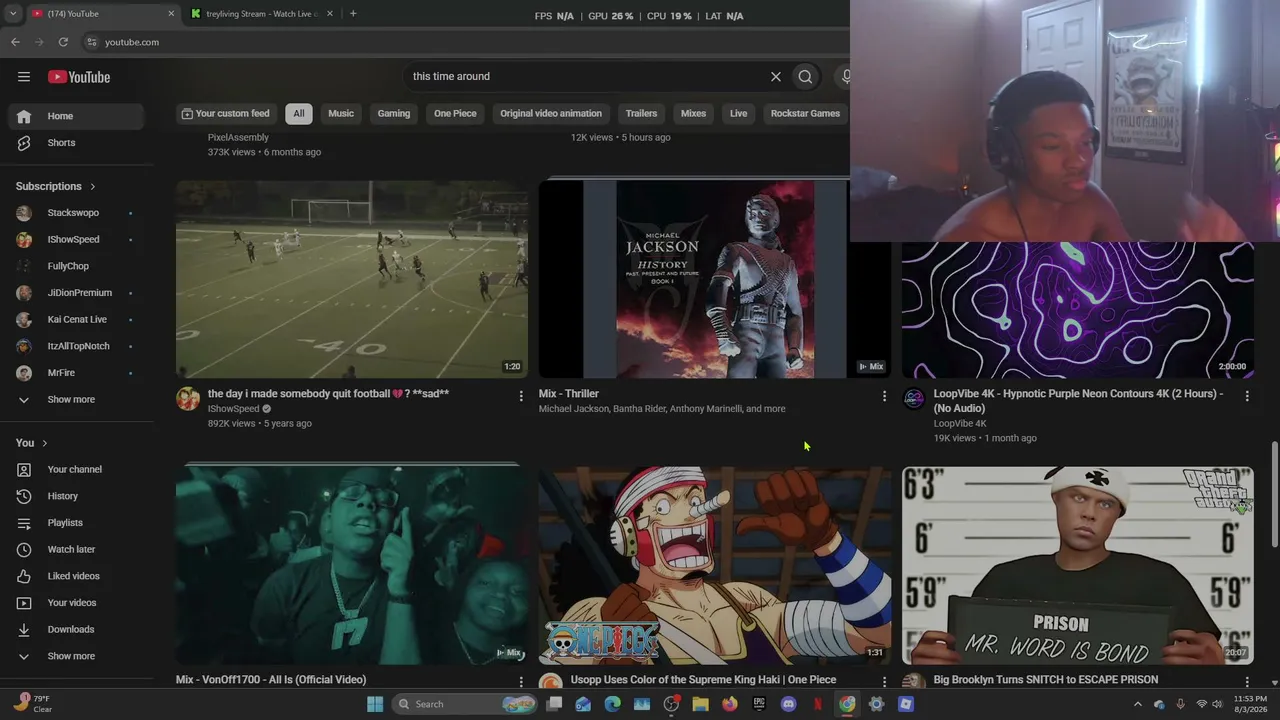1280x720 pixels.
Task: Open Epic Games Launcher from taskbar
Action: point(759,704)
